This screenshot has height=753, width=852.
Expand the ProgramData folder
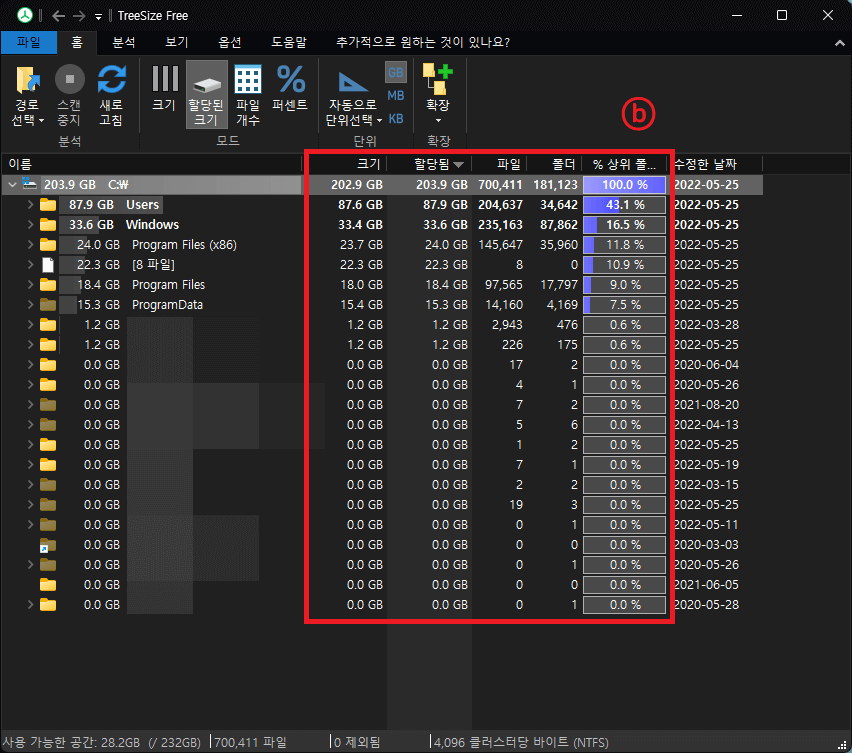click(30, 305)
